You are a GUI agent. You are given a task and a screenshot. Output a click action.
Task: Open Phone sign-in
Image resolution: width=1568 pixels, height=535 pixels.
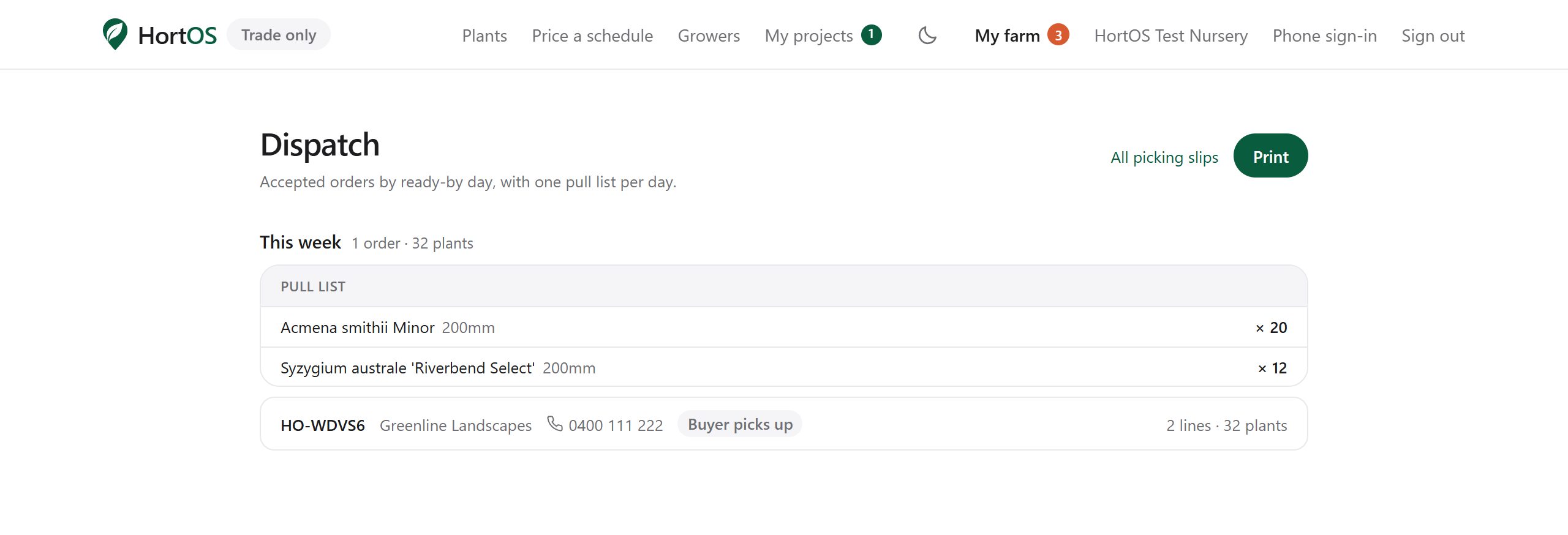coord(1324,36)
